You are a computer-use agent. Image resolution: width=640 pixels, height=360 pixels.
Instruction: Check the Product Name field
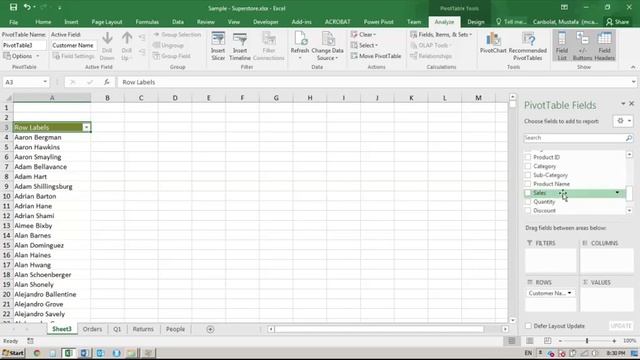[x=528, y=184]
